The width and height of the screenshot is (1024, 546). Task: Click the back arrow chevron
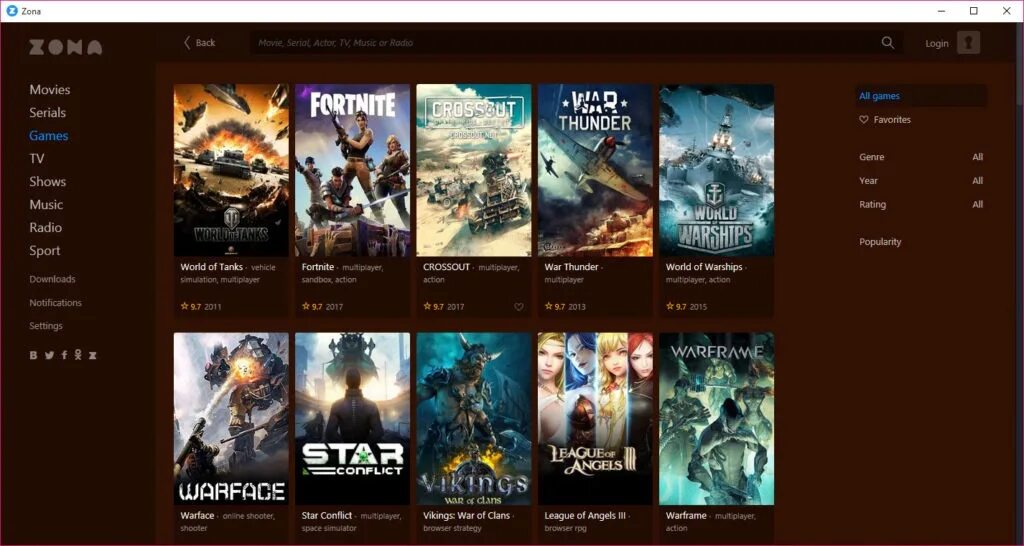[x=187, y=42]
